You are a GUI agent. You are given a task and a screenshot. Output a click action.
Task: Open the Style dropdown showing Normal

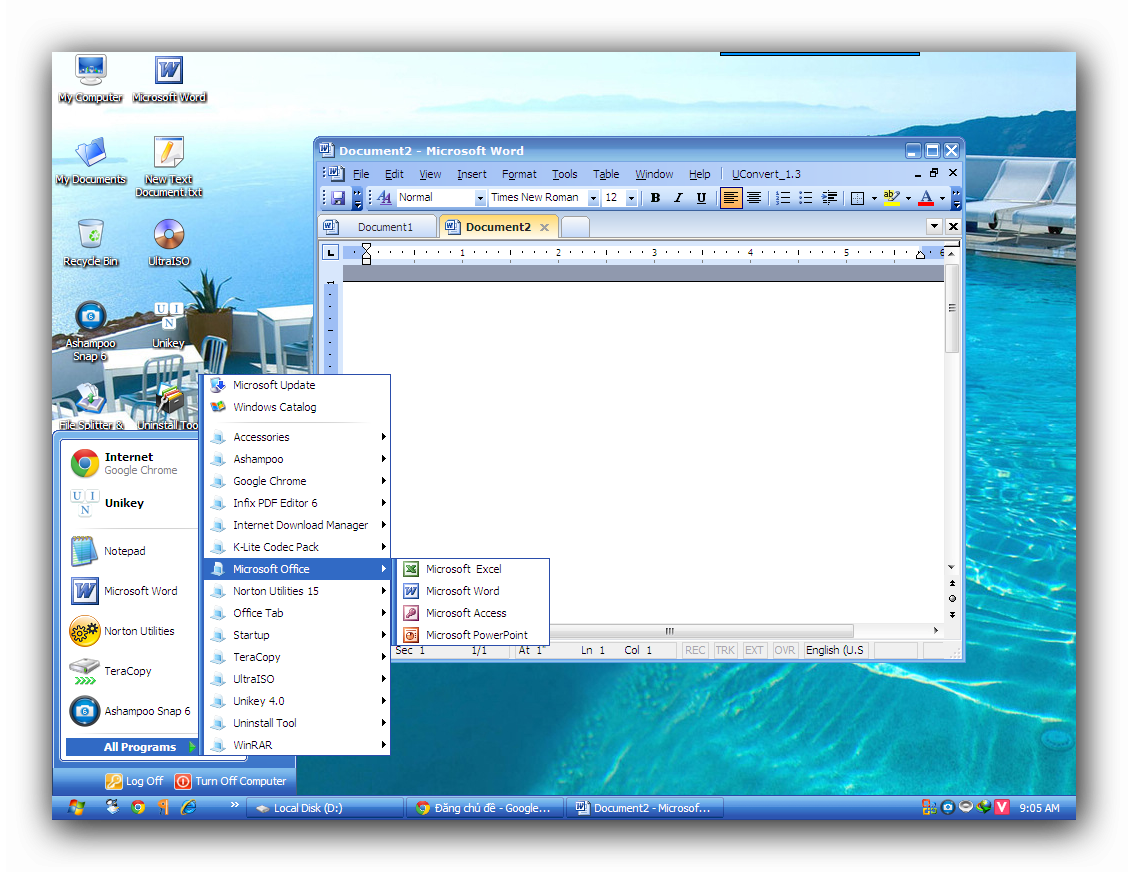tap(480, 198)
